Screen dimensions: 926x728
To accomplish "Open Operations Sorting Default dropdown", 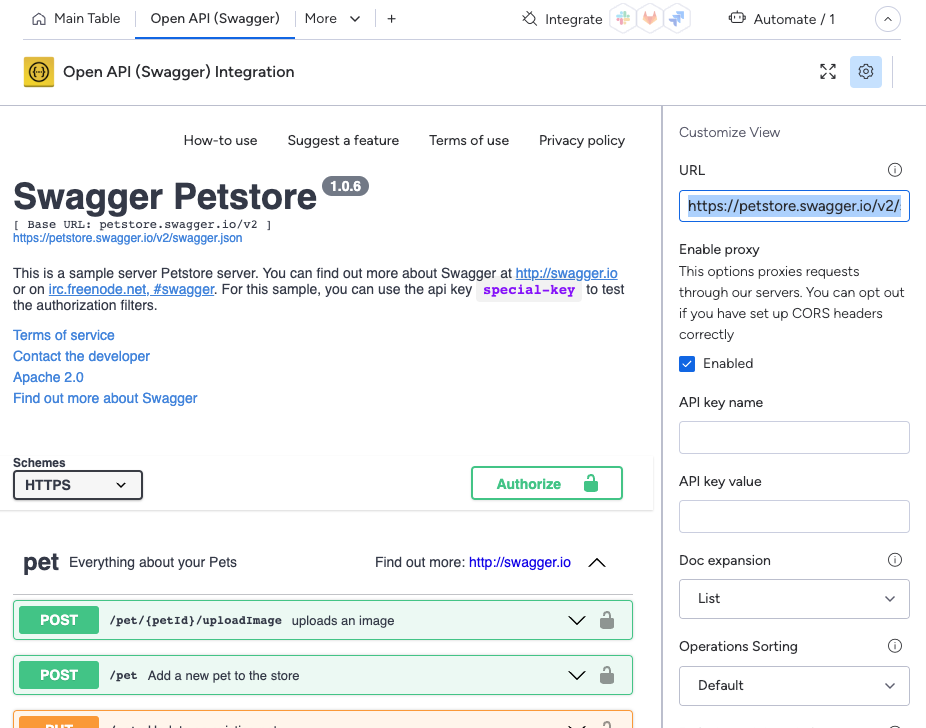I will click(x=794, y=685).
